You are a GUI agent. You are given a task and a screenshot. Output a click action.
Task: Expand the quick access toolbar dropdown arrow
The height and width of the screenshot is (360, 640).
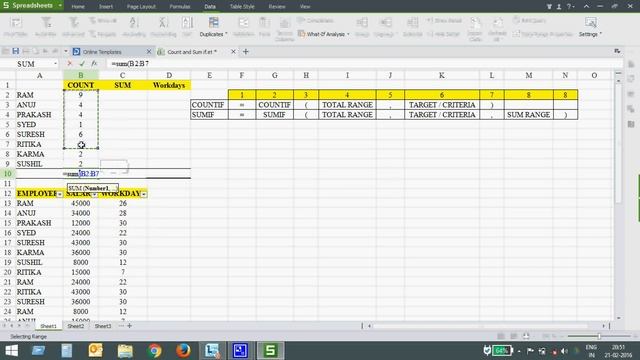(x=66, y=51)
